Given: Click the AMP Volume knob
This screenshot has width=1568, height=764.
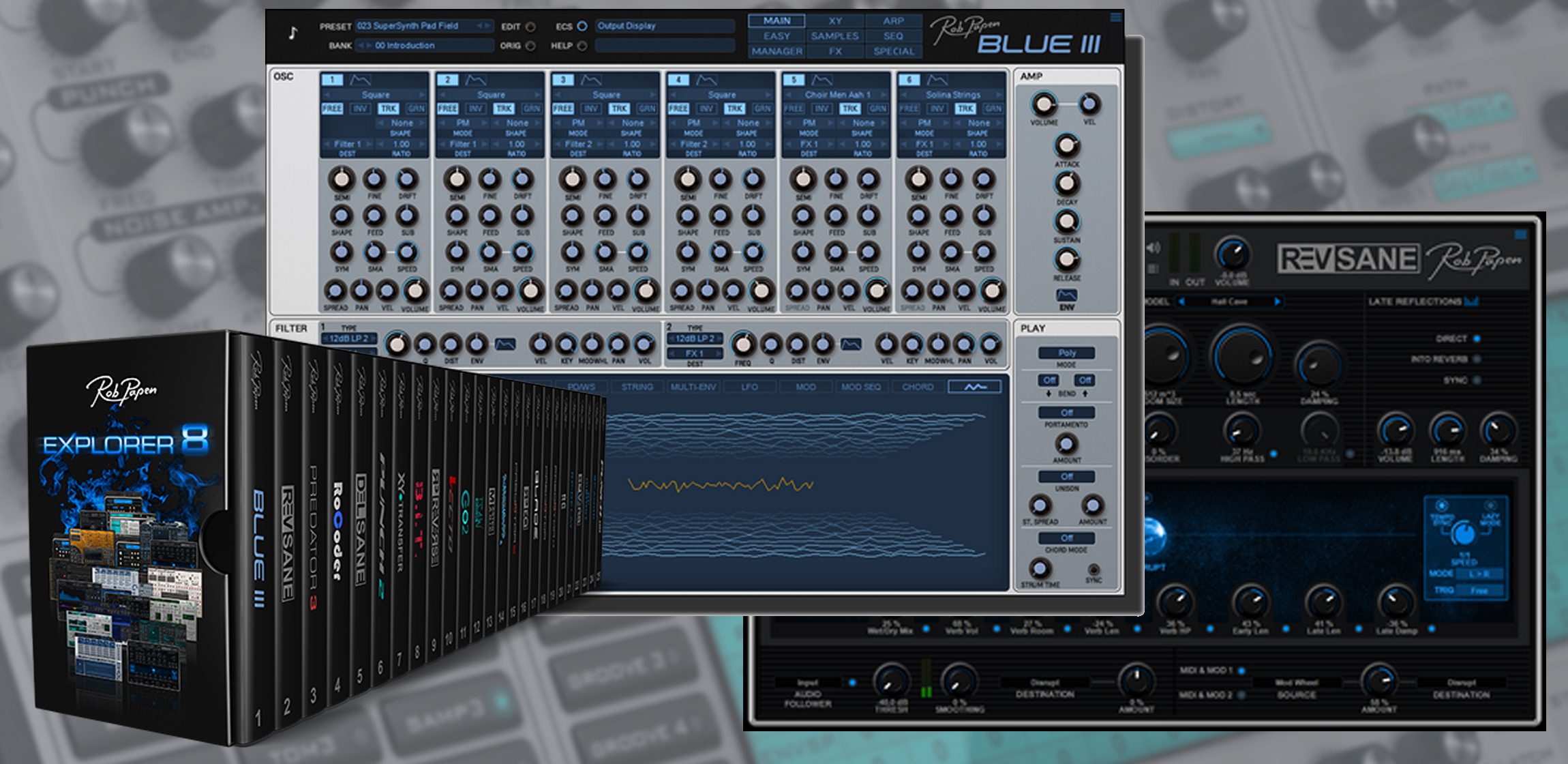Looking at the screenshot, I should (1043, 104).
